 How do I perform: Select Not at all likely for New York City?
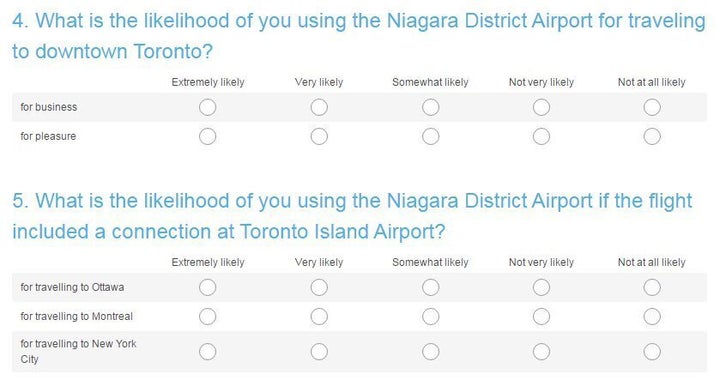click(652, 352)
